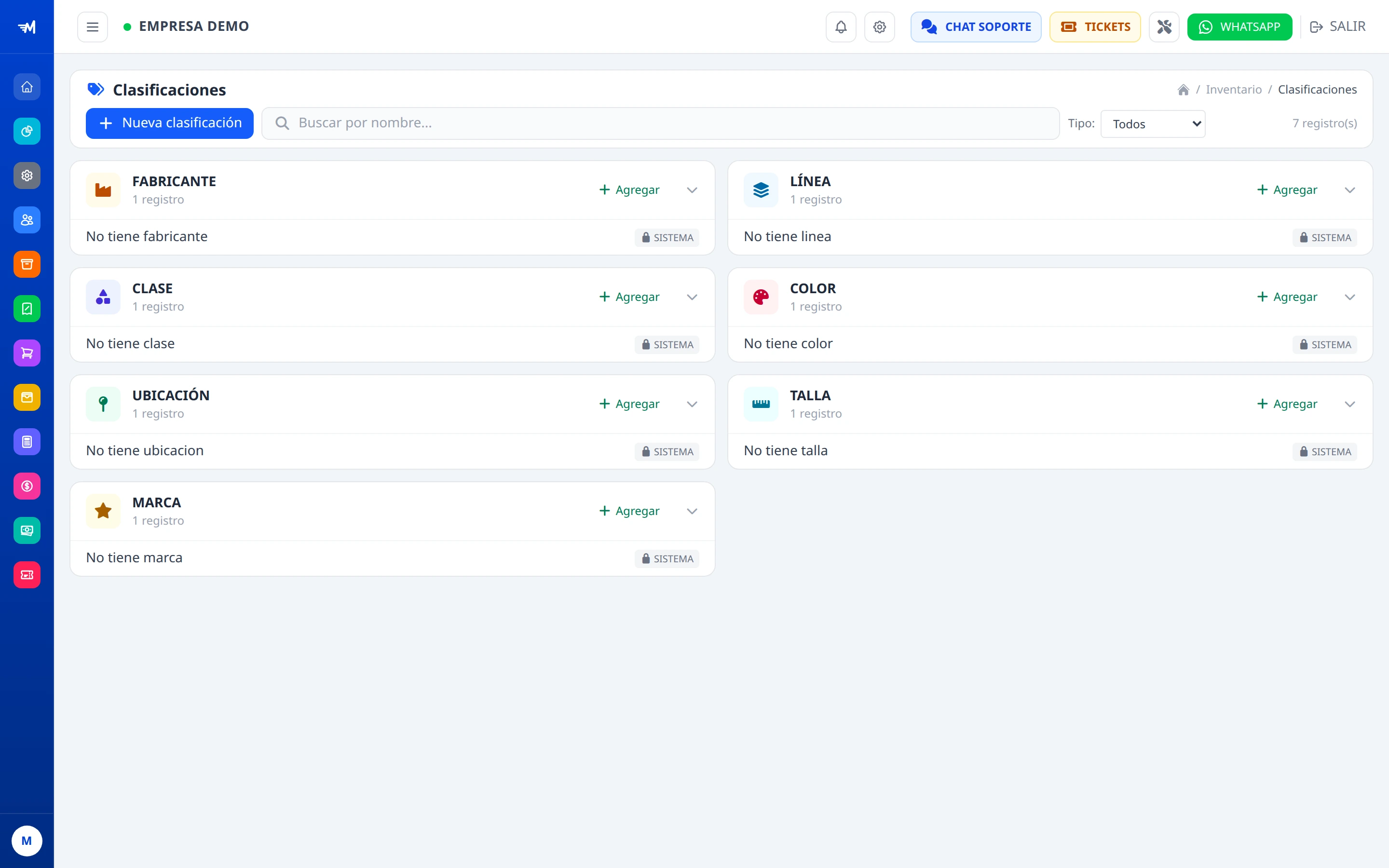The width and height of the screenshot is (1389, 868).
Task: Expand the COLOR card chevron
Action: [x=1350, y=298]
